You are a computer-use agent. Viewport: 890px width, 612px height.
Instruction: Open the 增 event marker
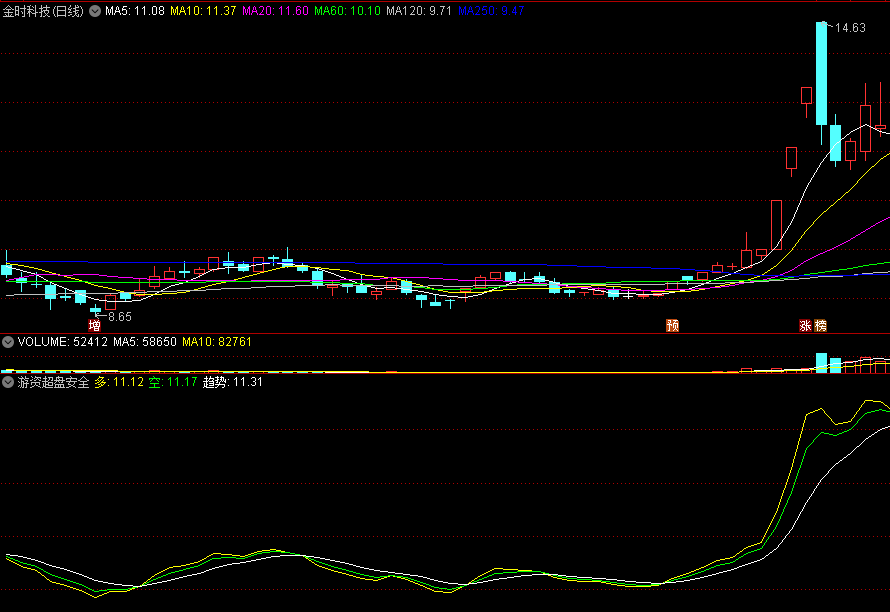click(x=95, y=325)
